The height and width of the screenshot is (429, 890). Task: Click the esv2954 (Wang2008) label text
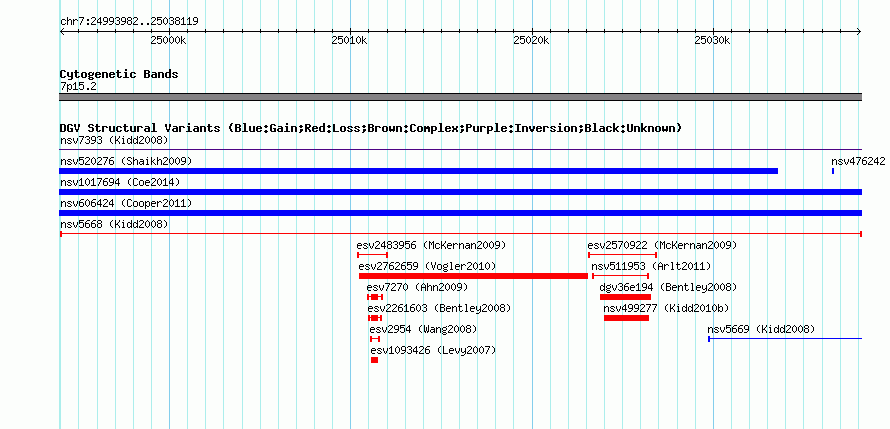[423, 329]
